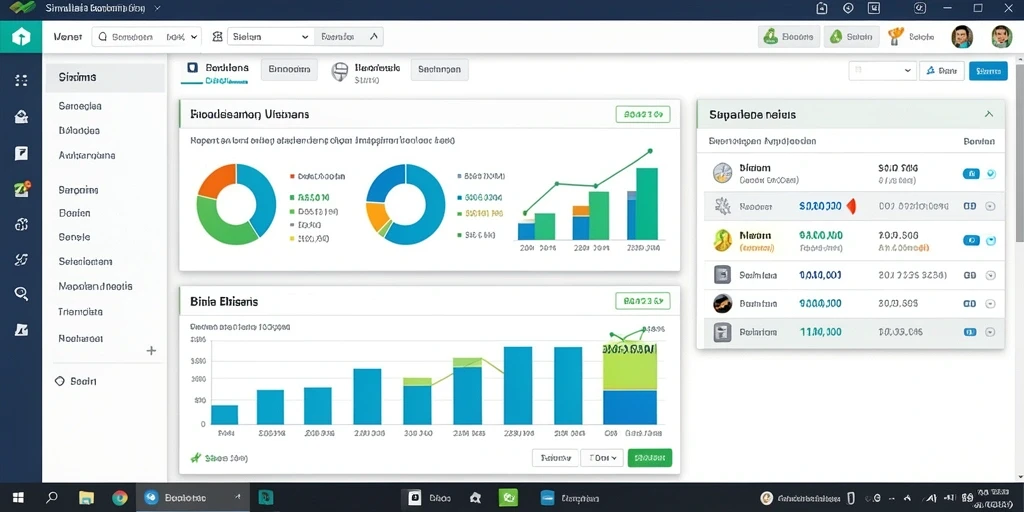
Task: Click the plus icon in the side menu
Action: [151, 351]
